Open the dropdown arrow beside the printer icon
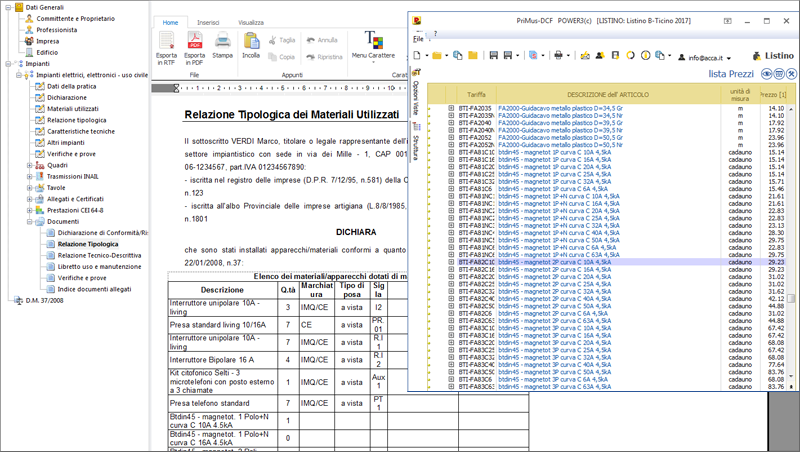The height and width of the screenshot is (452, 800). pos(568,56)
